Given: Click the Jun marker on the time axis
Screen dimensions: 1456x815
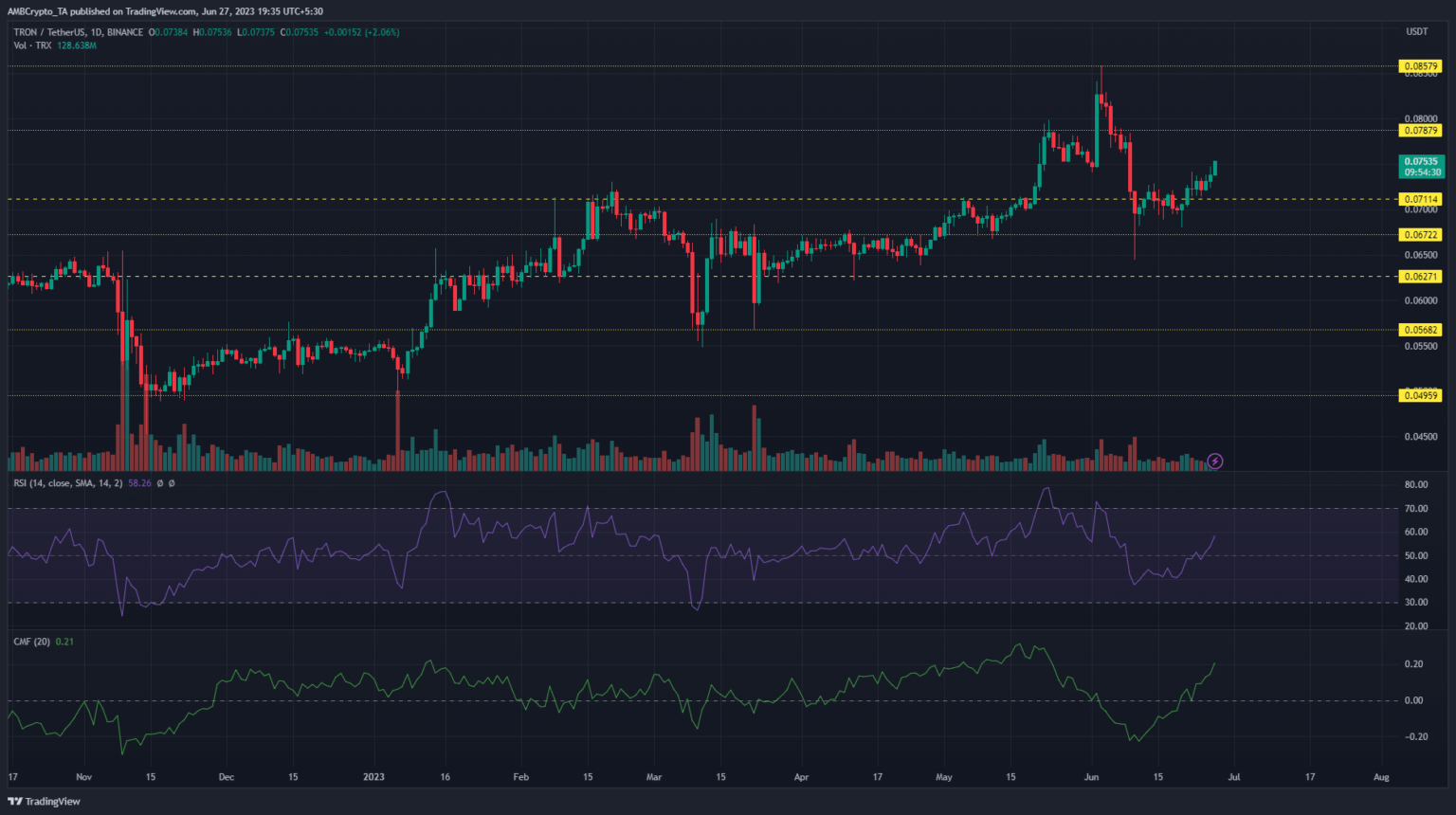Looking at the screenshot, I should (1091, 777).
